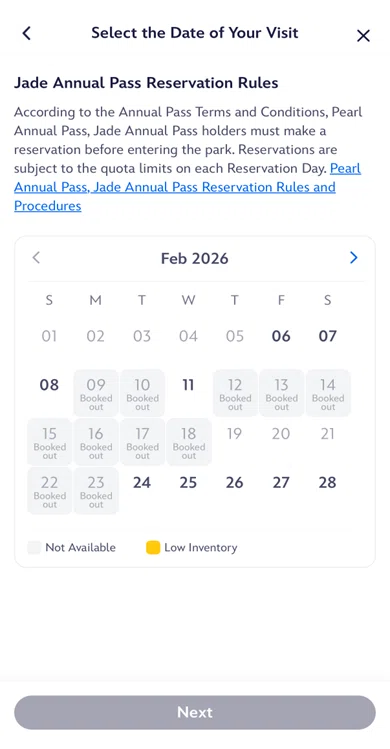Screen dimensions: 390x749
Task: Select February 06 on calendar
Action: coord(281,336)
